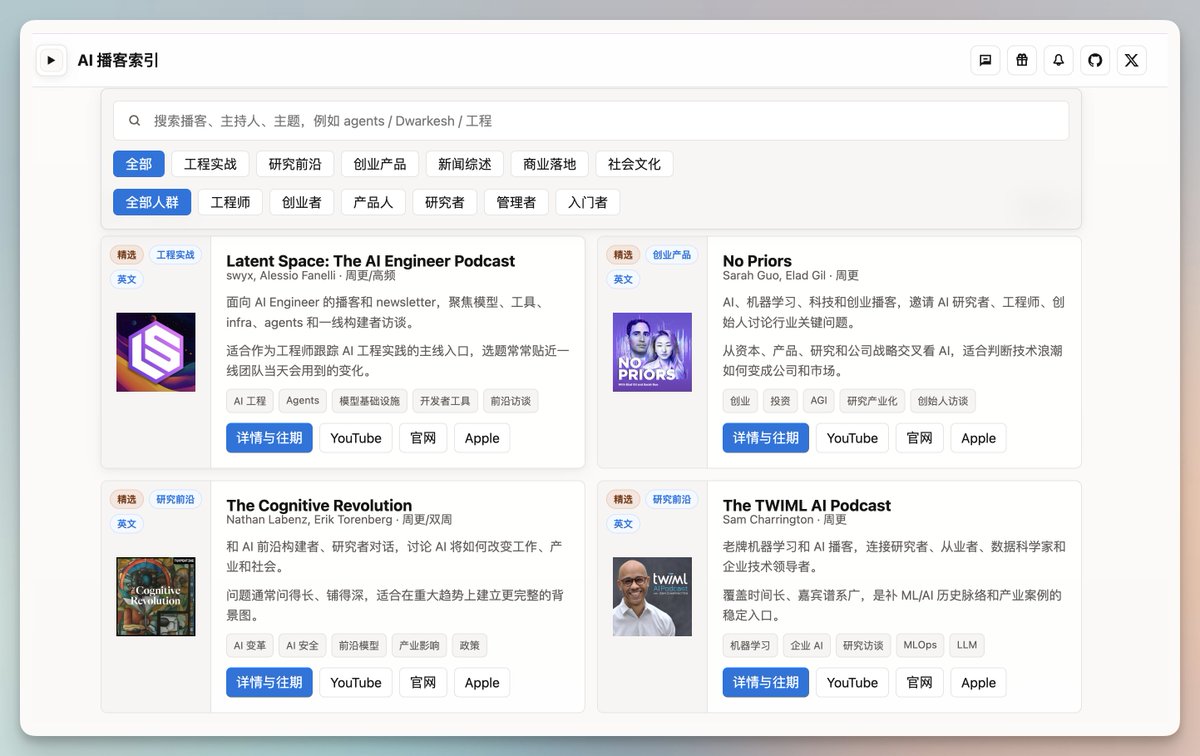The width and height of the screenshot is (1200, 756).
Task: Open Apple link for The Cognitive Revolution
Action: 482,682
